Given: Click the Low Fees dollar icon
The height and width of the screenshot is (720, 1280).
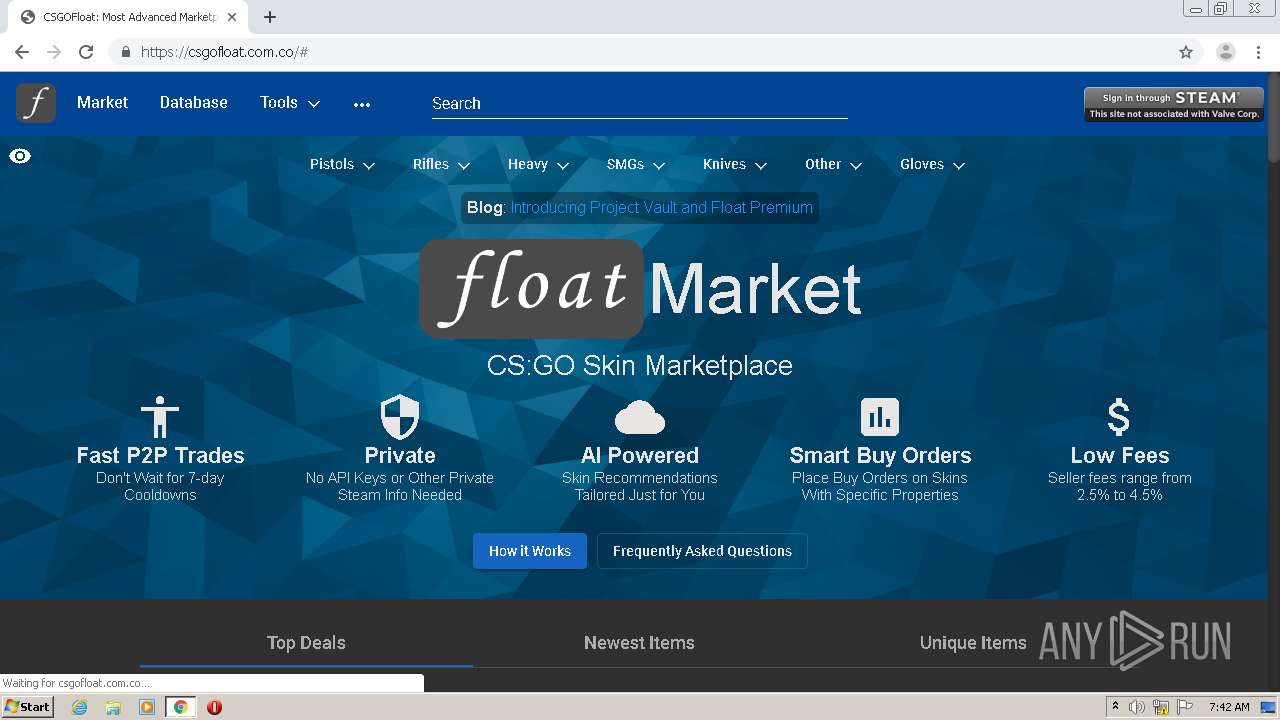Looking at the screenshot, I should 1119,417.
